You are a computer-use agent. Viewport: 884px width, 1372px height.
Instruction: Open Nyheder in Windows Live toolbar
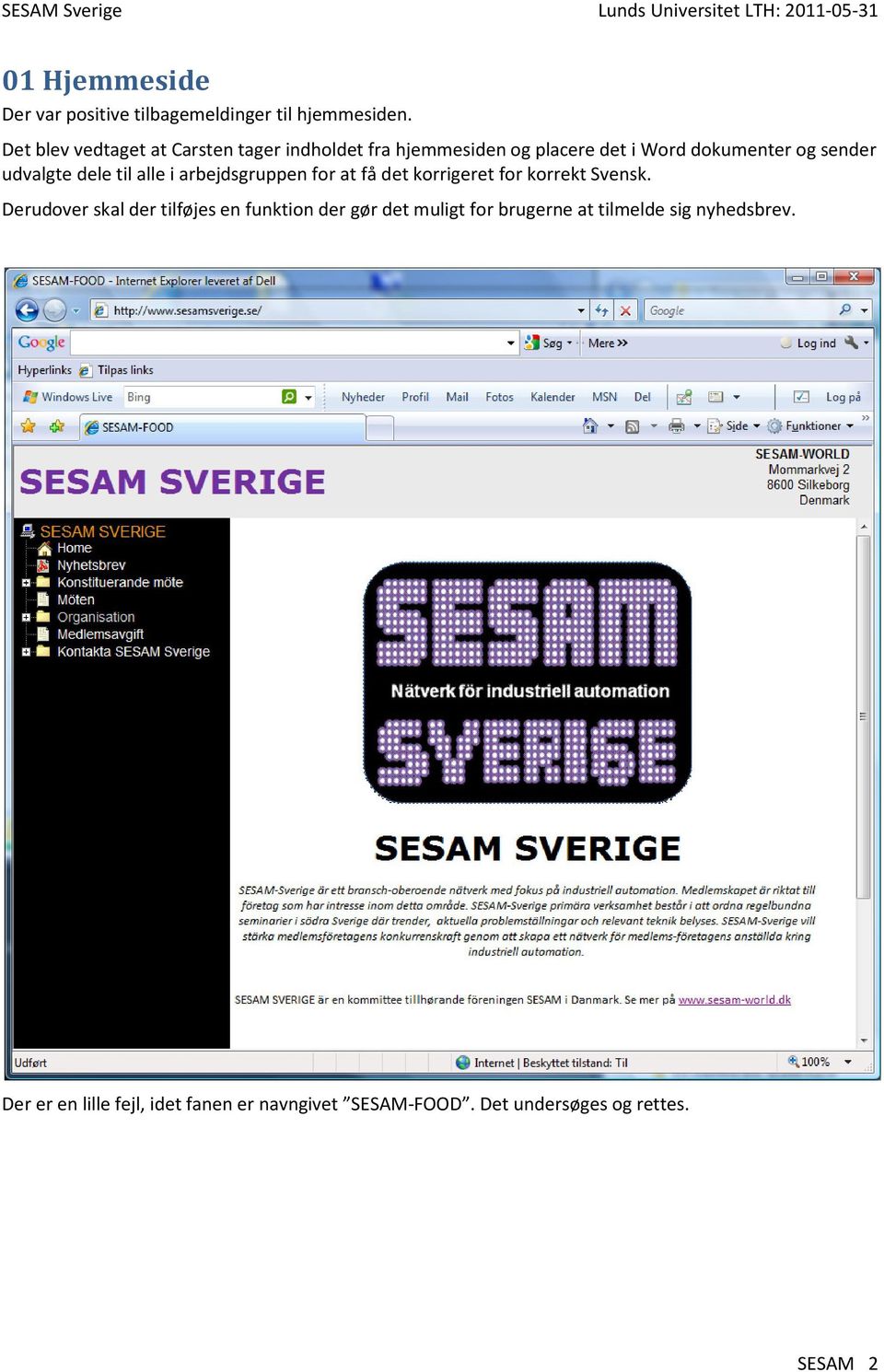[x=363, y=397]
